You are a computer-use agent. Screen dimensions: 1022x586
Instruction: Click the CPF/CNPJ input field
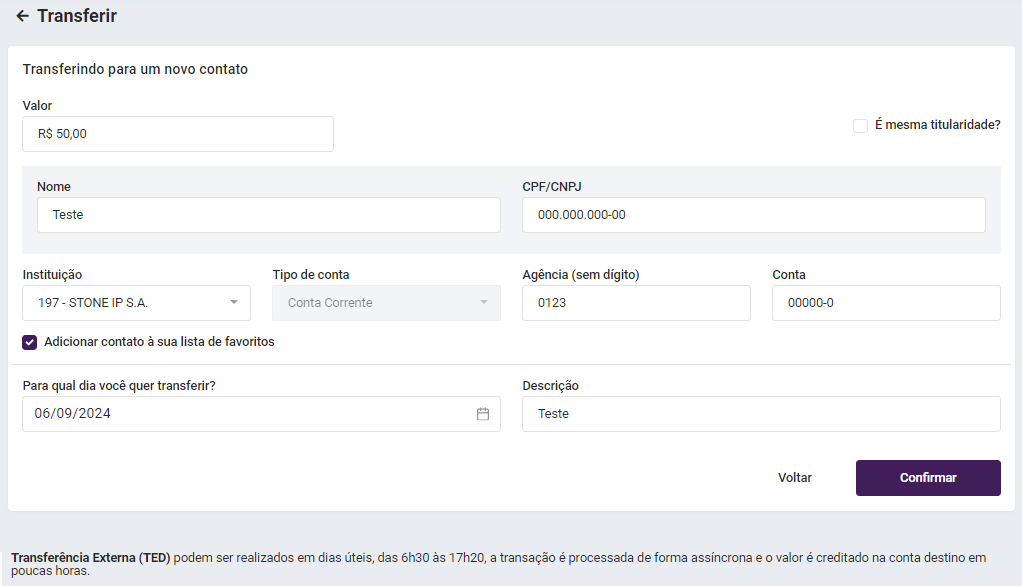753,215
